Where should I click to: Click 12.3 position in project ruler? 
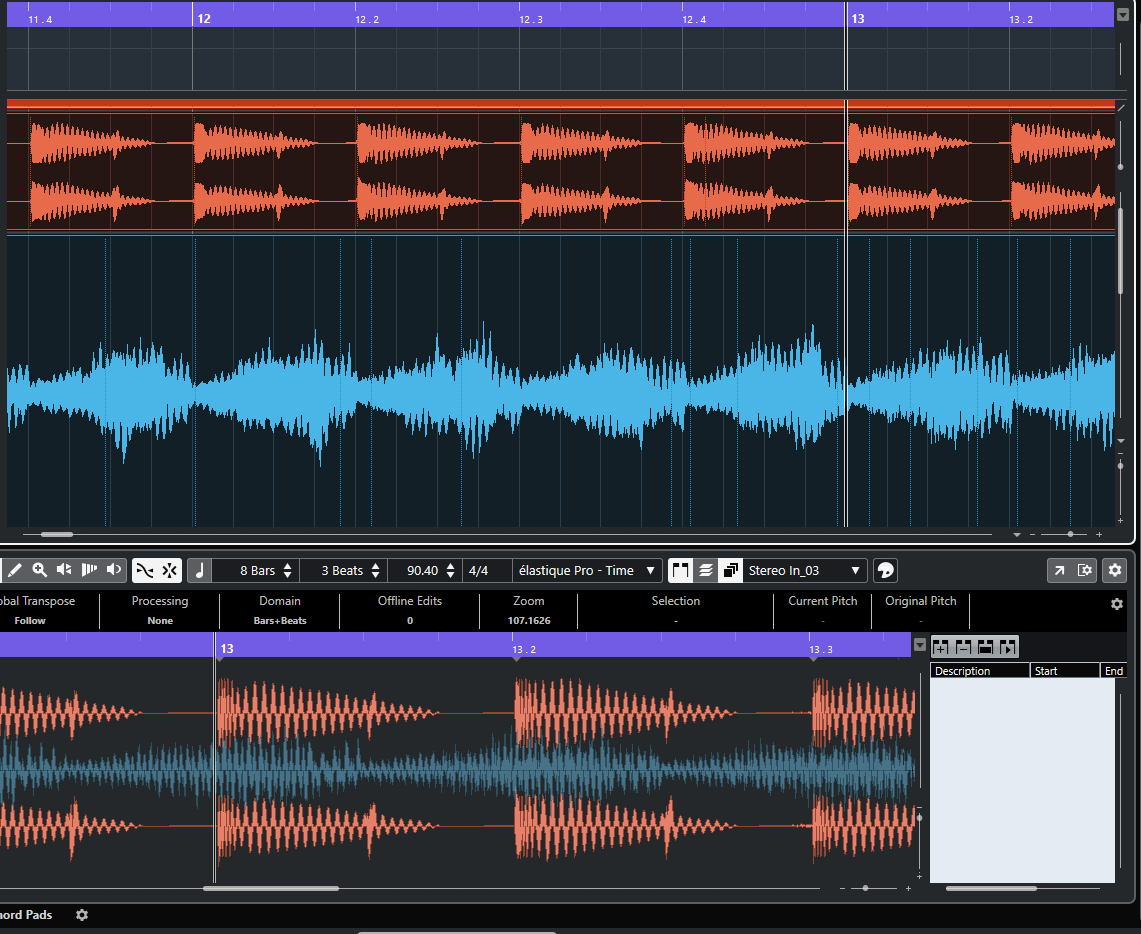[530, 20]
